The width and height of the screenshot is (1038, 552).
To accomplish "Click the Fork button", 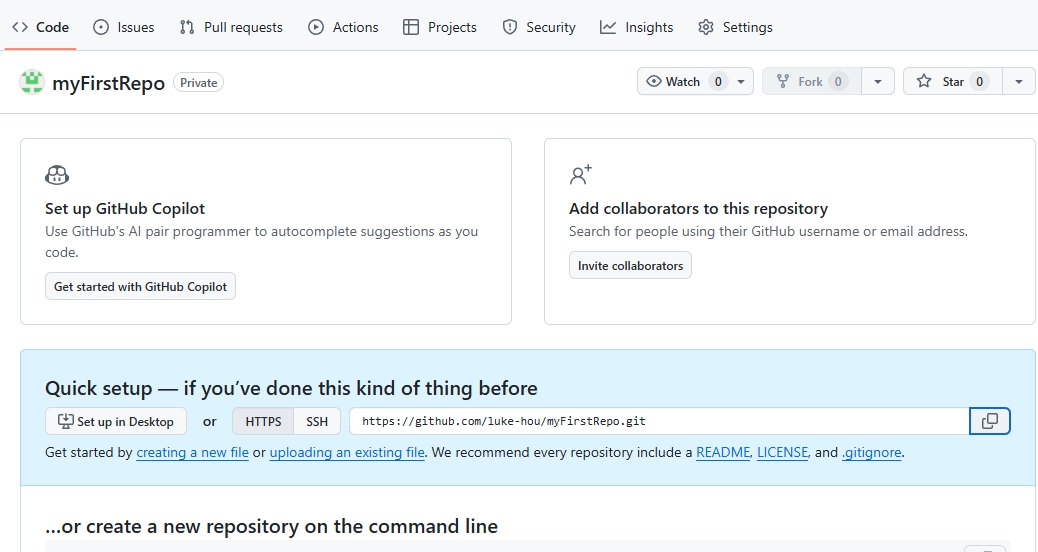I will (x=812, y=81).
